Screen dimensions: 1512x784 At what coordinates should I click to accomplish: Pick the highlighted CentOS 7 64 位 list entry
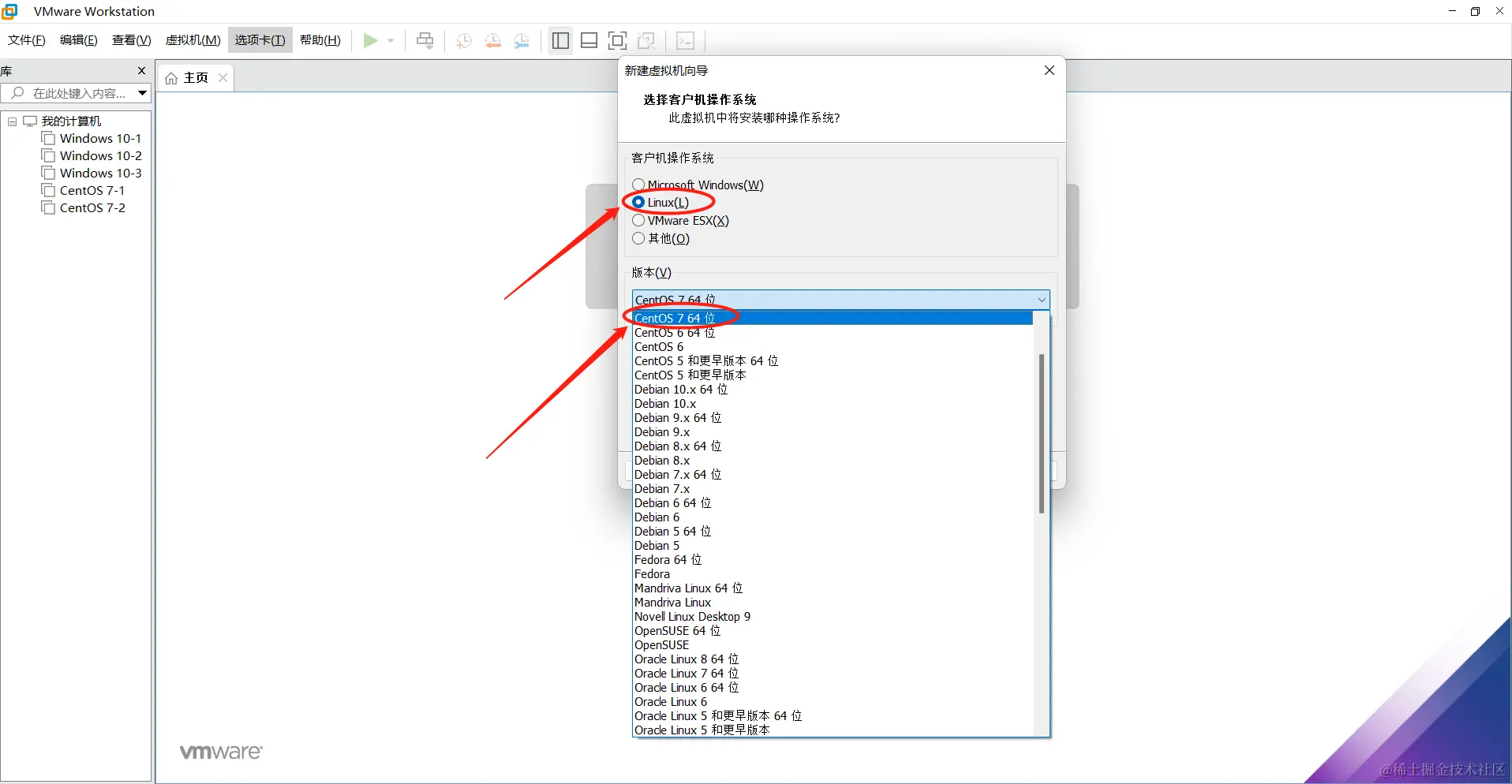pos(833,318)
